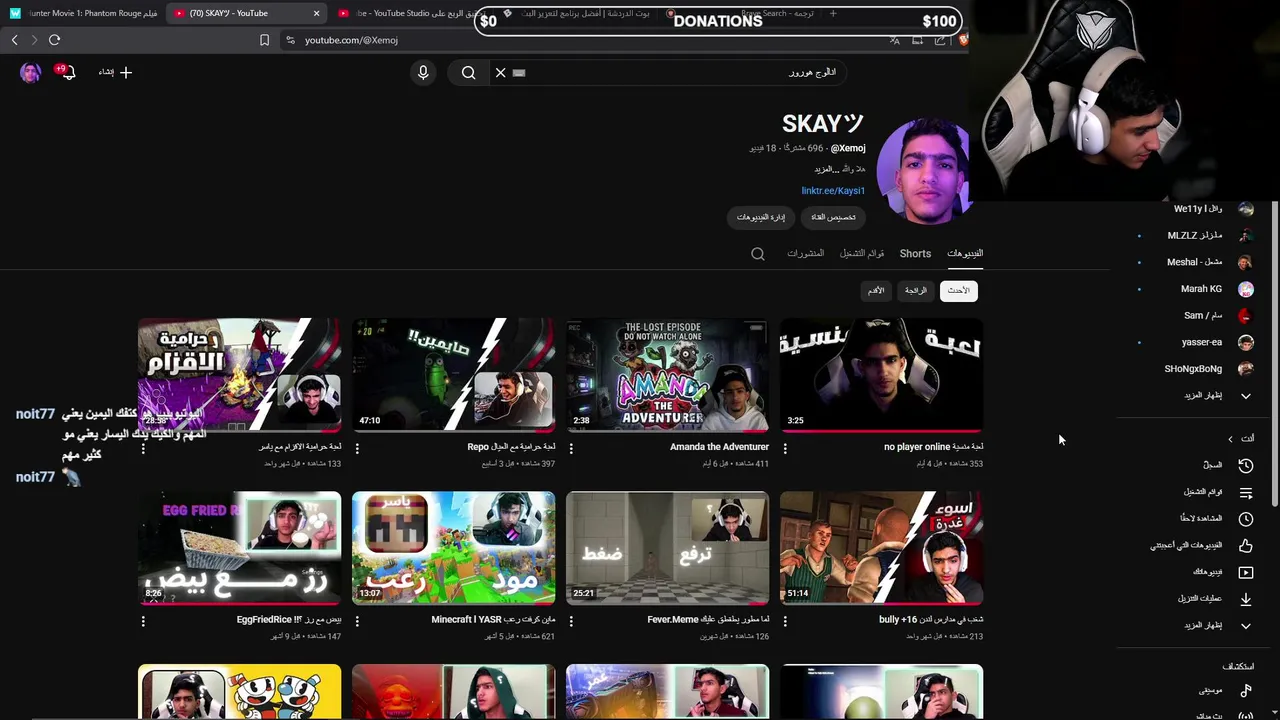Close the SKAY YouTube browser tab

pos(316,13)
